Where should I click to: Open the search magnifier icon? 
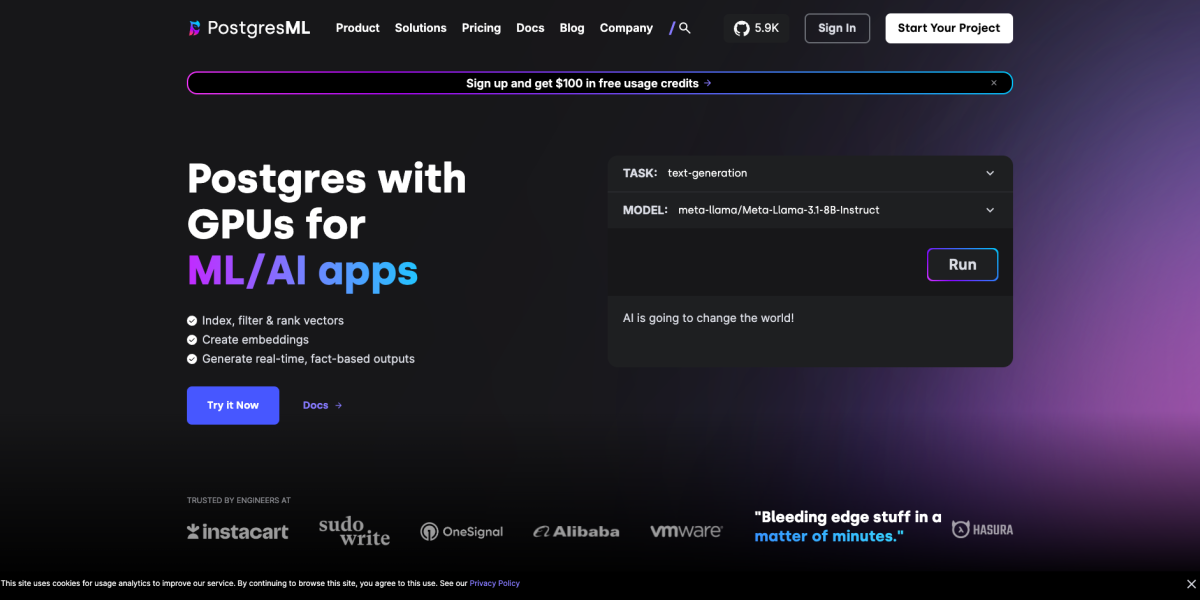685,28
